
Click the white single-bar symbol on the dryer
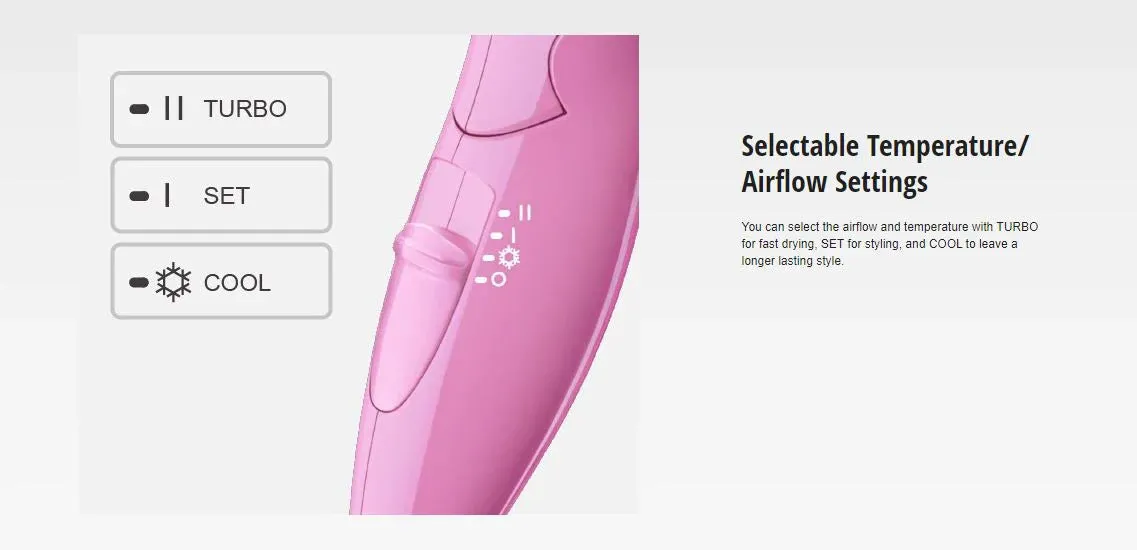[514, 235]
